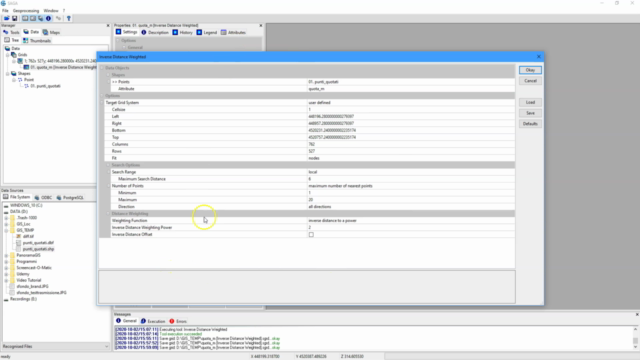Select Attributes tab in Properties panel
The width and height of the screenshot is (640, 360).
tap(233, 32)
